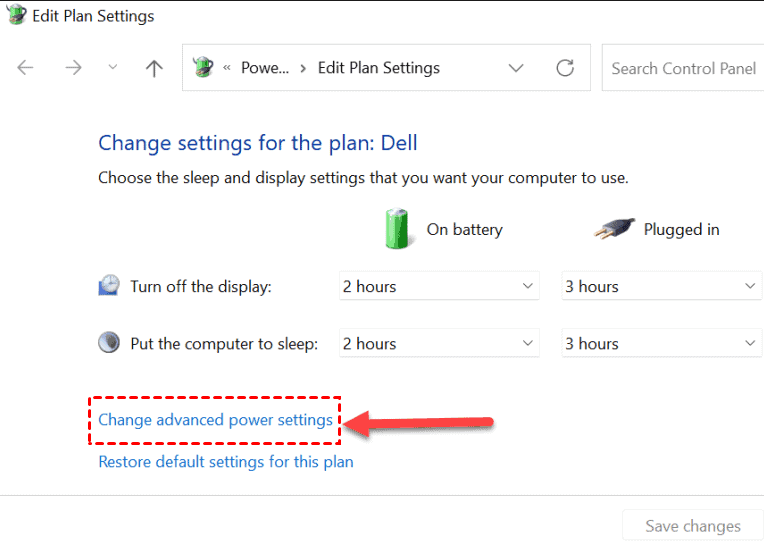
Task: Select the Edit Plan Settings breadcrumb
Action: [x=378, y=68]
